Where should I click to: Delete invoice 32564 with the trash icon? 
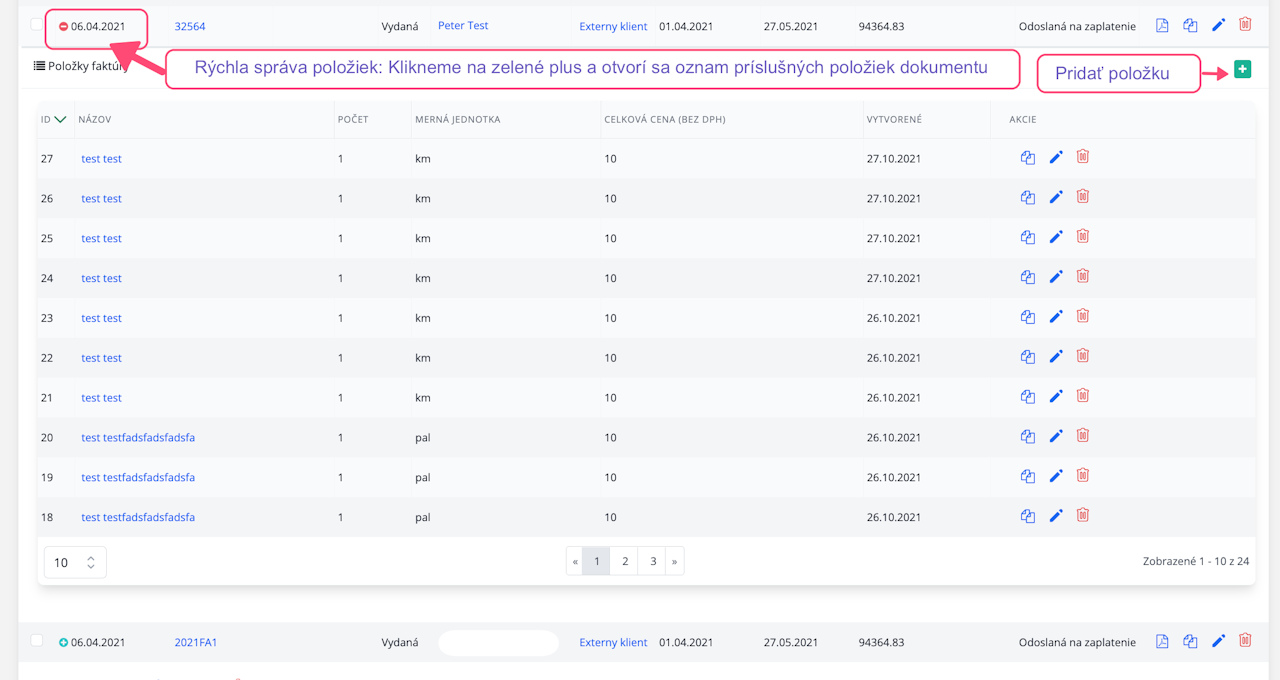click(1245, 25)
